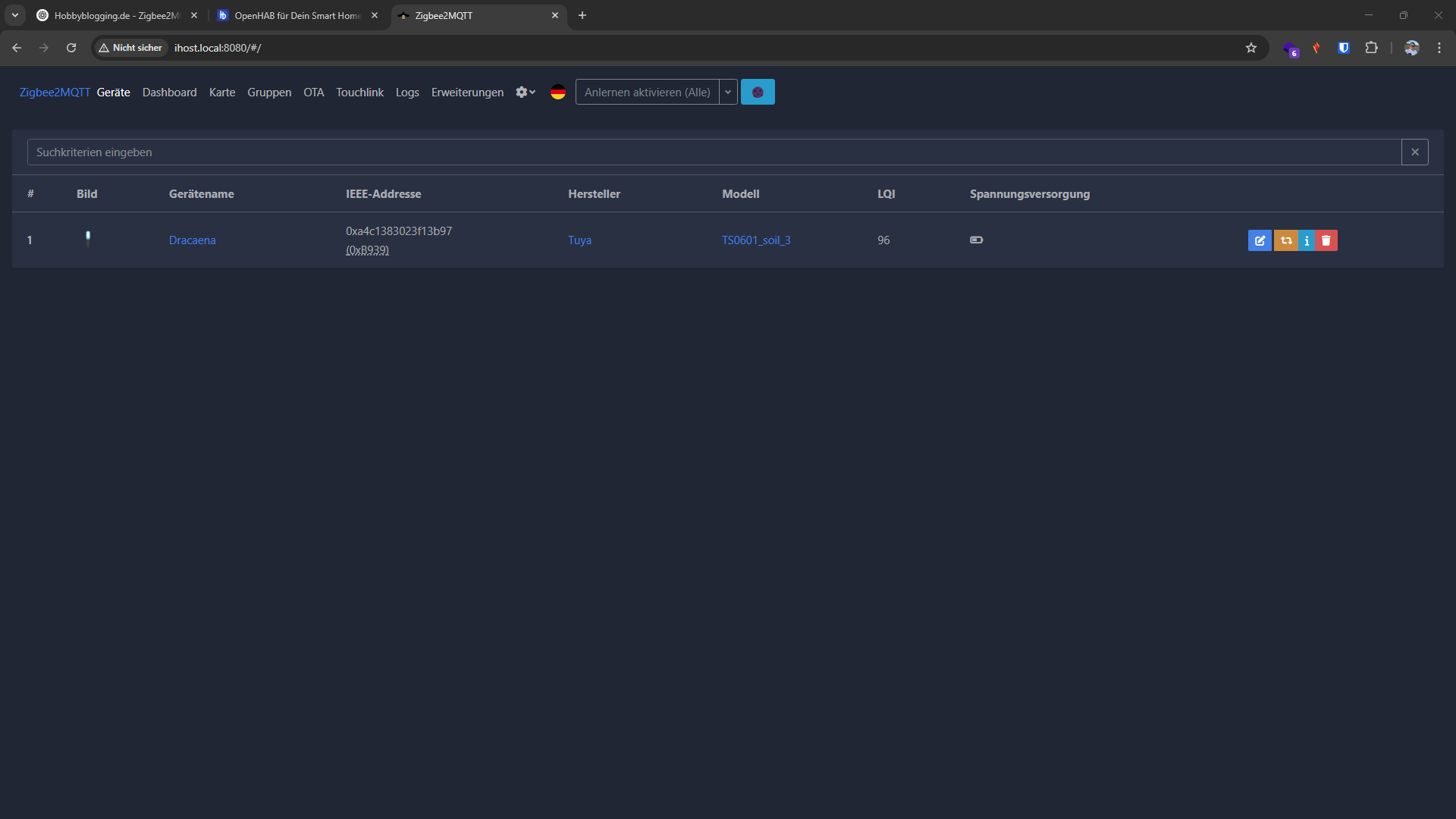Open the Anlernen aktivieren dropdown arrow
Screen dimensions: 1456x819
click(x=728, y=92)
